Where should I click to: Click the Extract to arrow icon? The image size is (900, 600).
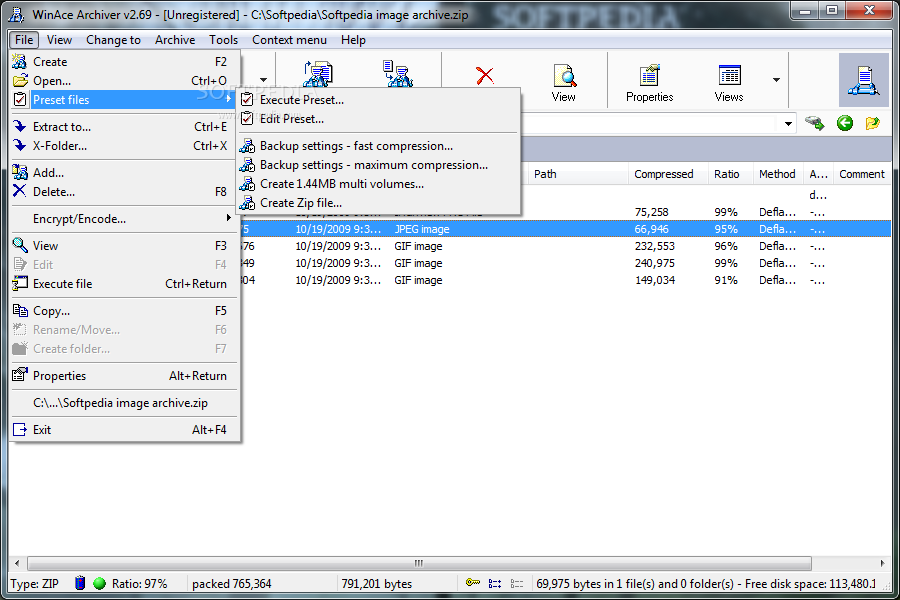pos(20,126)
